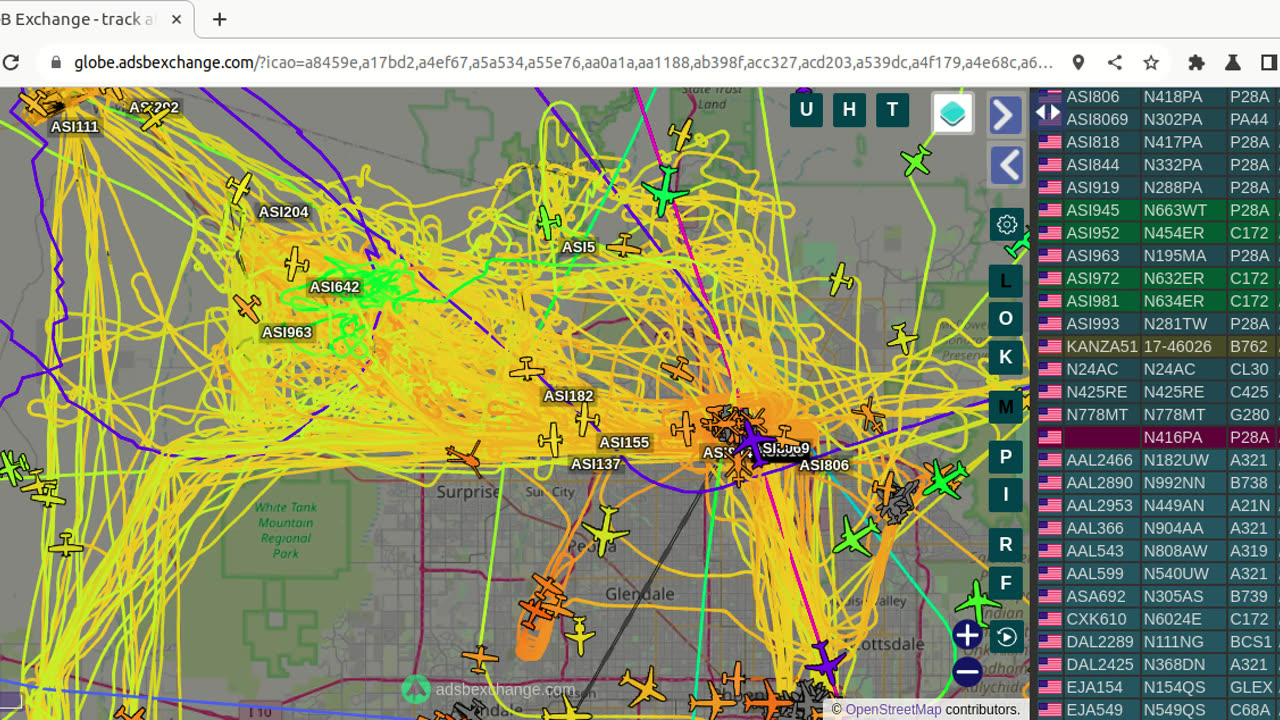Select the orange helicopter icon near Surprise
The height and width of the screenshot is (720, 1280).
click(464, 458)
